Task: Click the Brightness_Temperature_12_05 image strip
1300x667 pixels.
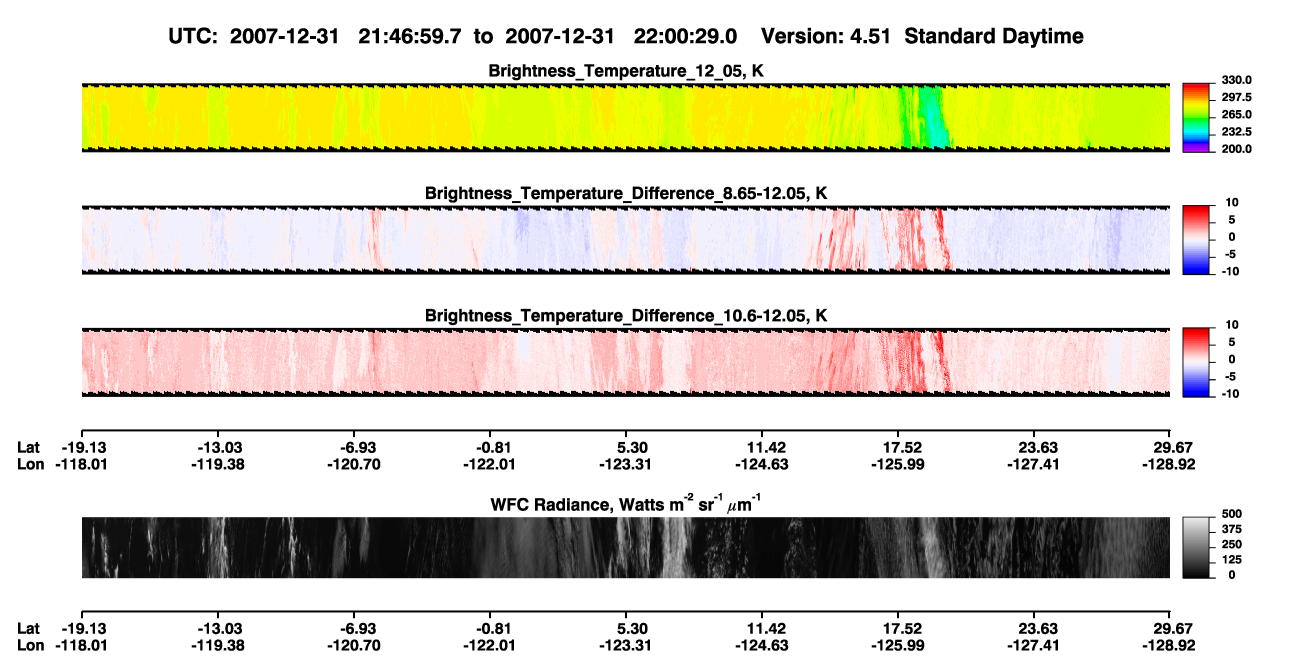Action: pos(625,117)
